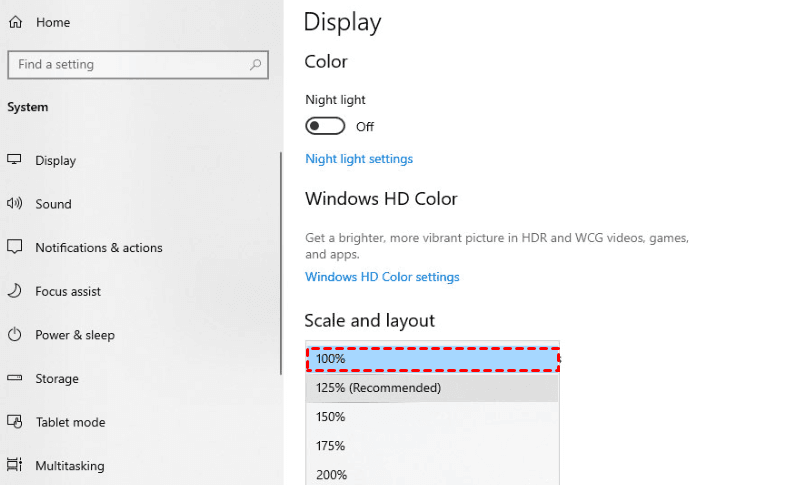Click the Power & sleep icon

(x=15, y=335)
